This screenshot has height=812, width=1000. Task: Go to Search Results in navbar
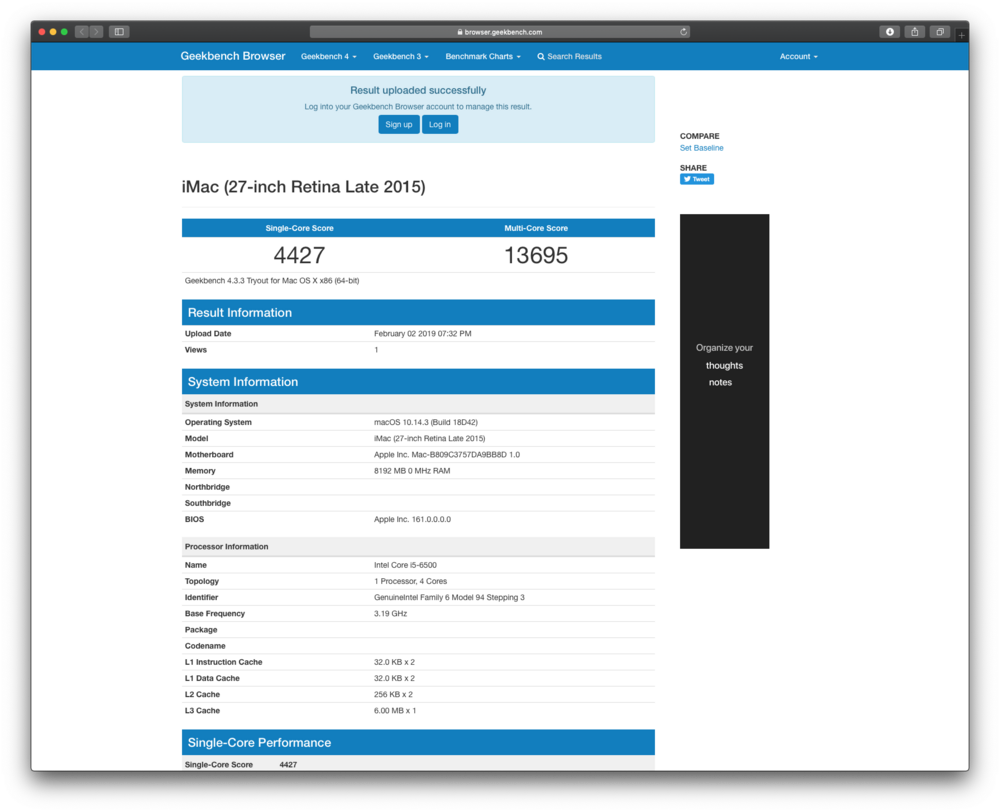click(570, 57)
